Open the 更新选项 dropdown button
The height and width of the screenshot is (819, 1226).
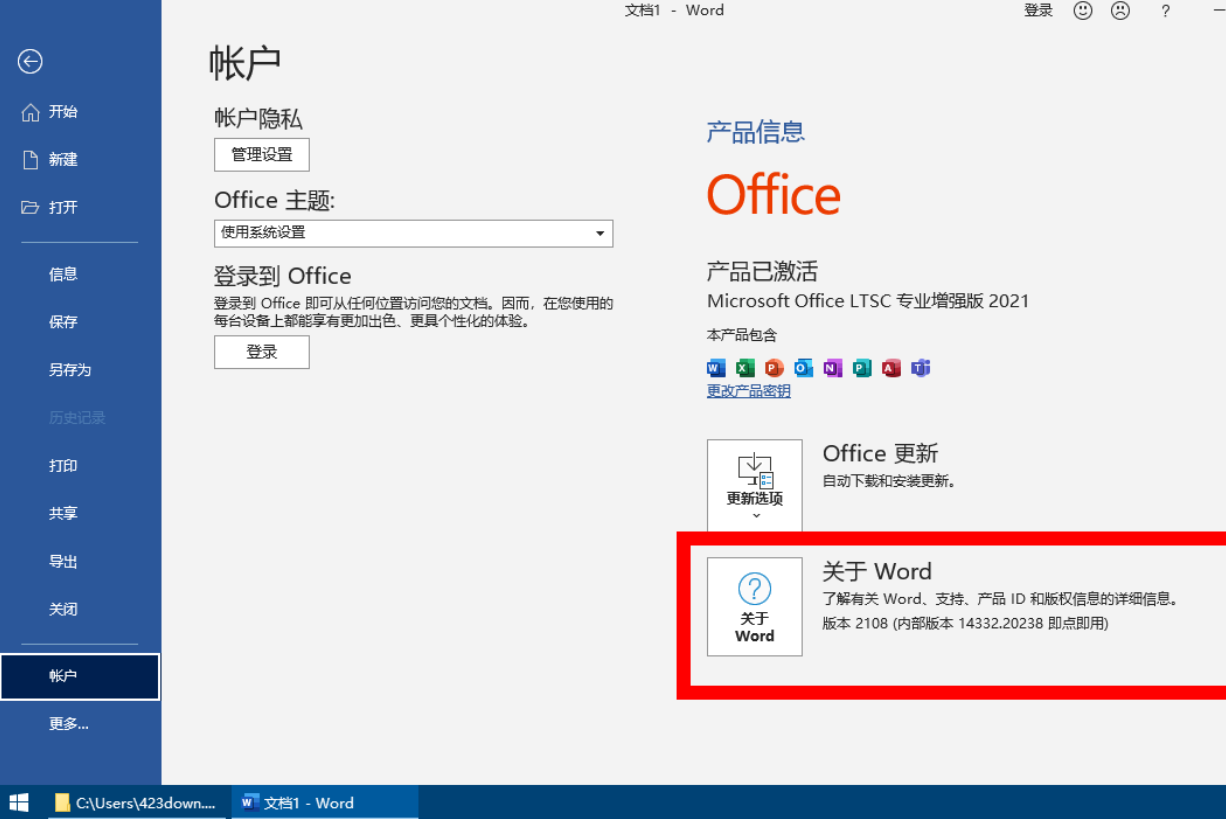(x=754, y=486)
